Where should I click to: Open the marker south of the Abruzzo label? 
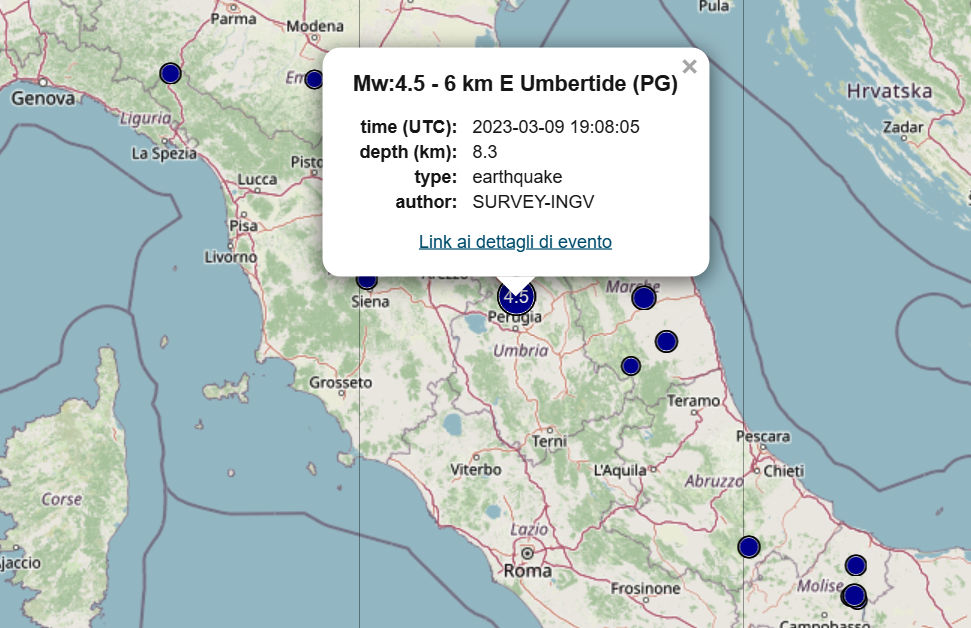click(x=749, y=547)
